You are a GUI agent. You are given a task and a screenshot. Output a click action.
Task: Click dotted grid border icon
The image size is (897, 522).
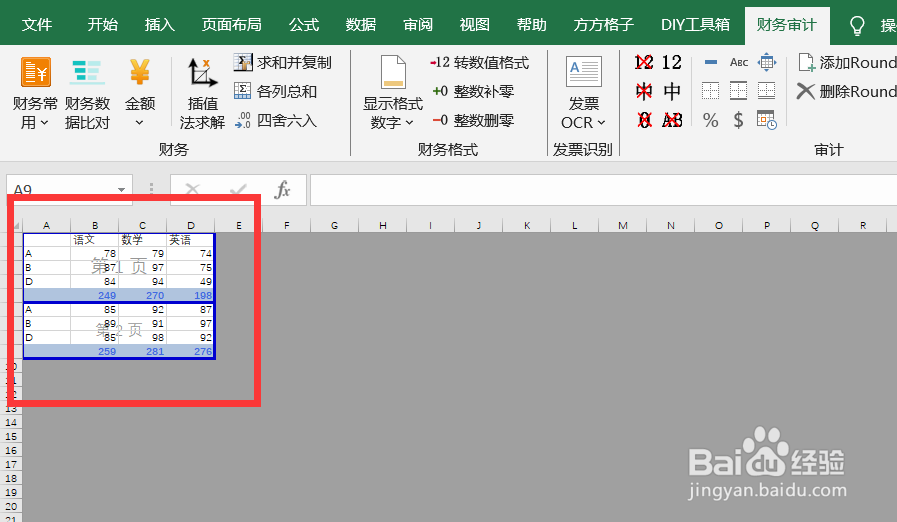coord(711,91)
